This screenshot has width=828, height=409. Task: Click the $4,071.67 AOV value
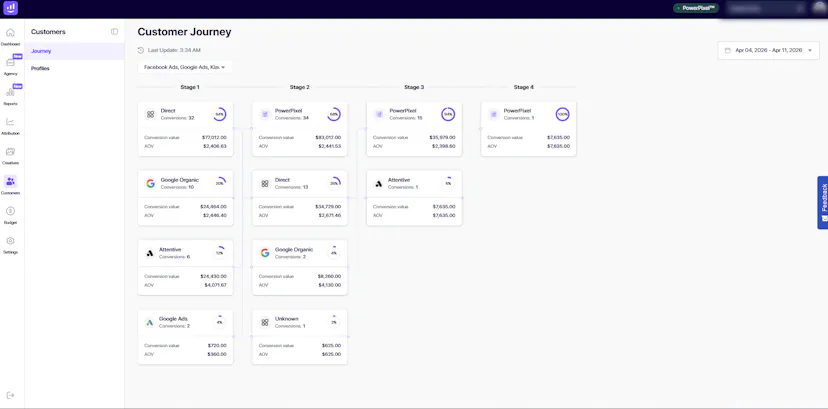(215, 285)
